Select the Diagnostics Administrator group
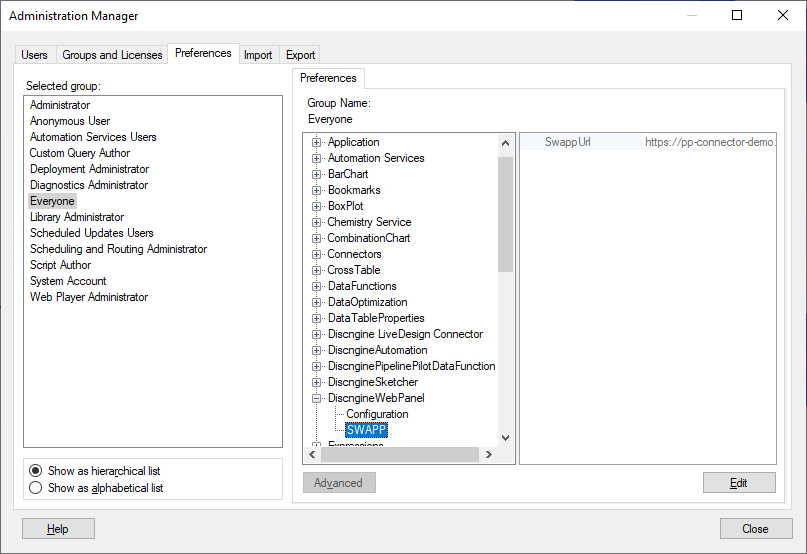Screen dimensions: 807x554 click(x=89, y=185)
